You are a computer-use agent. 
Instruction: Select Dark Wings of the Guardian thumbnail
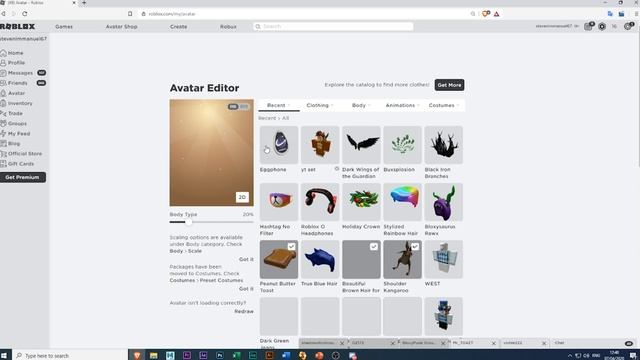pyautogui.click(x=361, y=144)
